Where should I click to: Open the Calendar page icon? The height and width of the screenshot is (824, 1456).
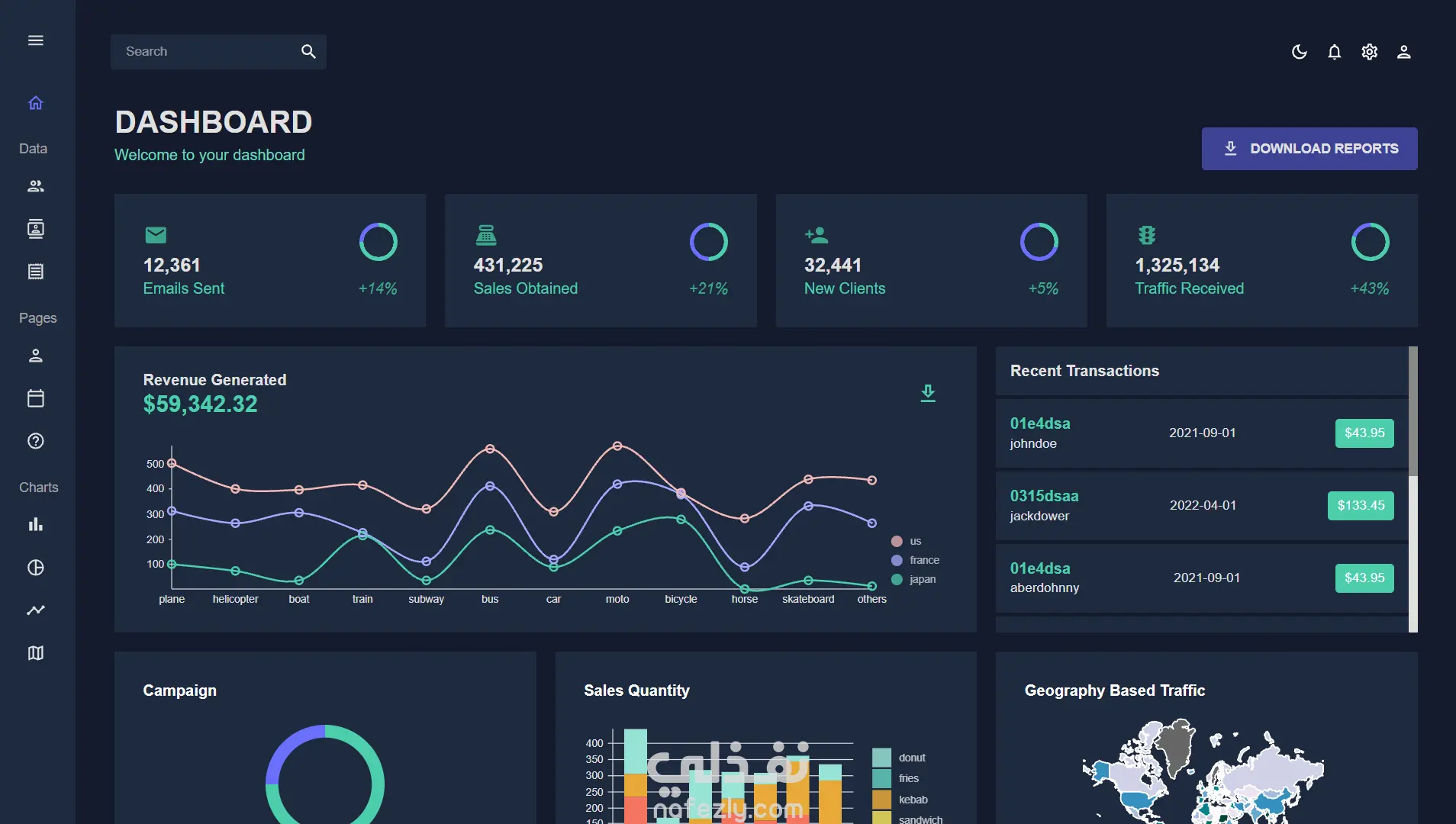pyautogui.click(x=35, y=398)
